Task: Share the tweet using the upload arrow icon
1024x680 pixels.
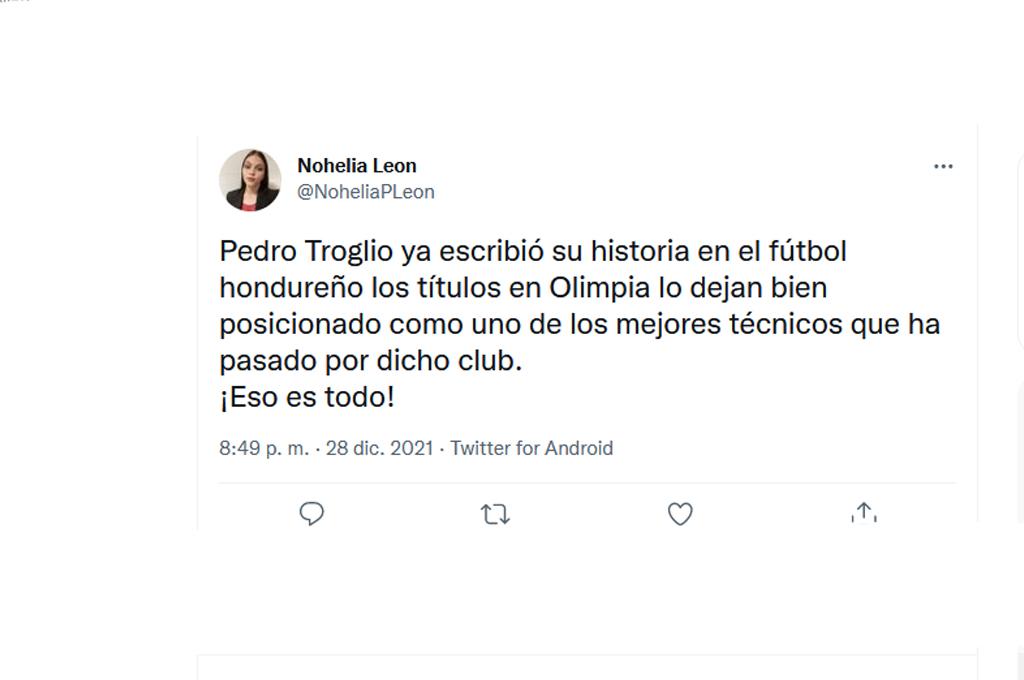Action: [864, 513]
